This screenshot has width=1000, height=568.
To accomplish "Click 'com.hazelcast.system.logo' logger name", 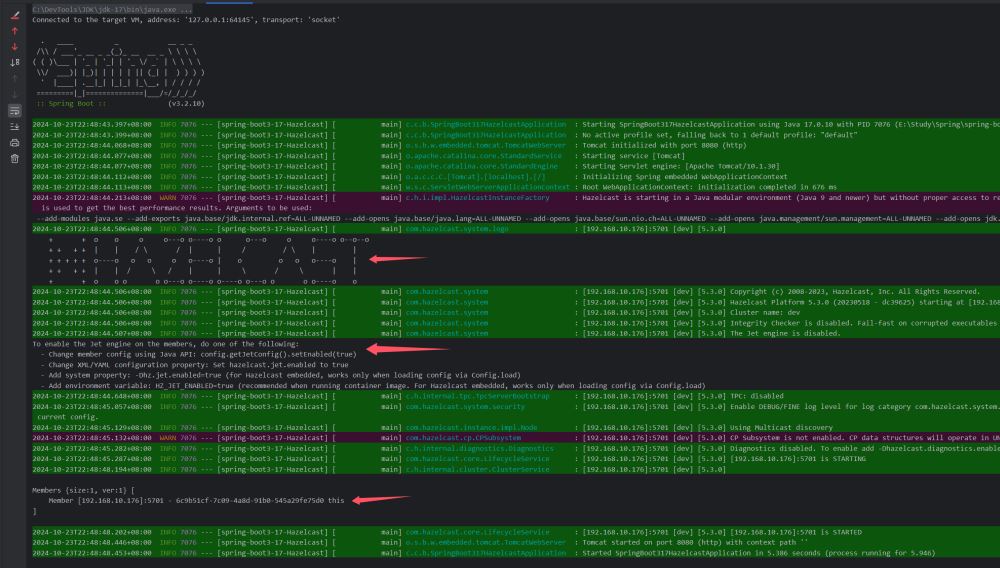I will 457,229.
